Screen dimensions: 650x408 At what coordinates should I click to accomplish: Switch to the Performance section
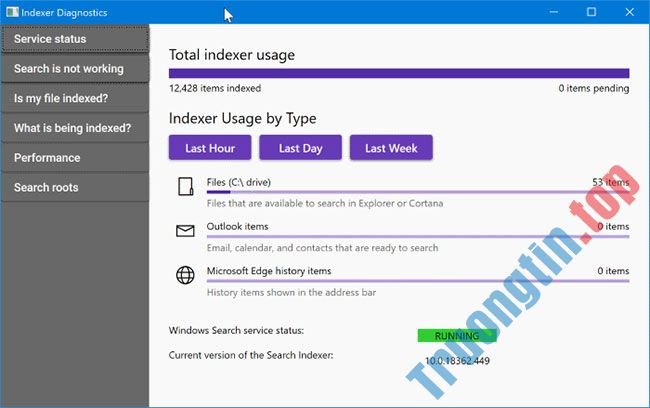point(75,158)
